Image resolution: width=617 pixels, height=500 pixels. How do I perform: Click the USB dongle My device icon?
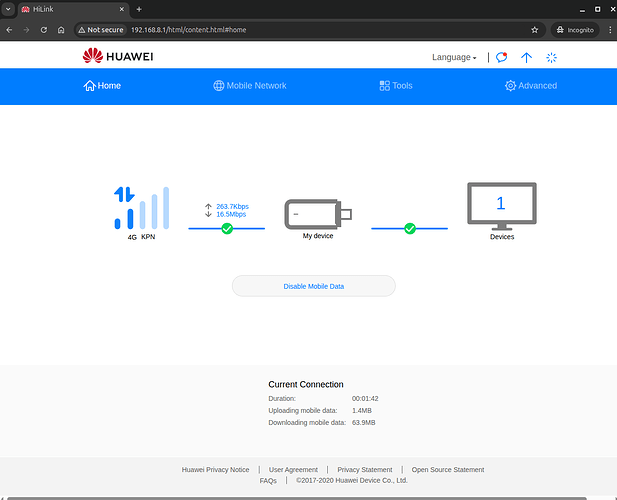tap(318, 213)
